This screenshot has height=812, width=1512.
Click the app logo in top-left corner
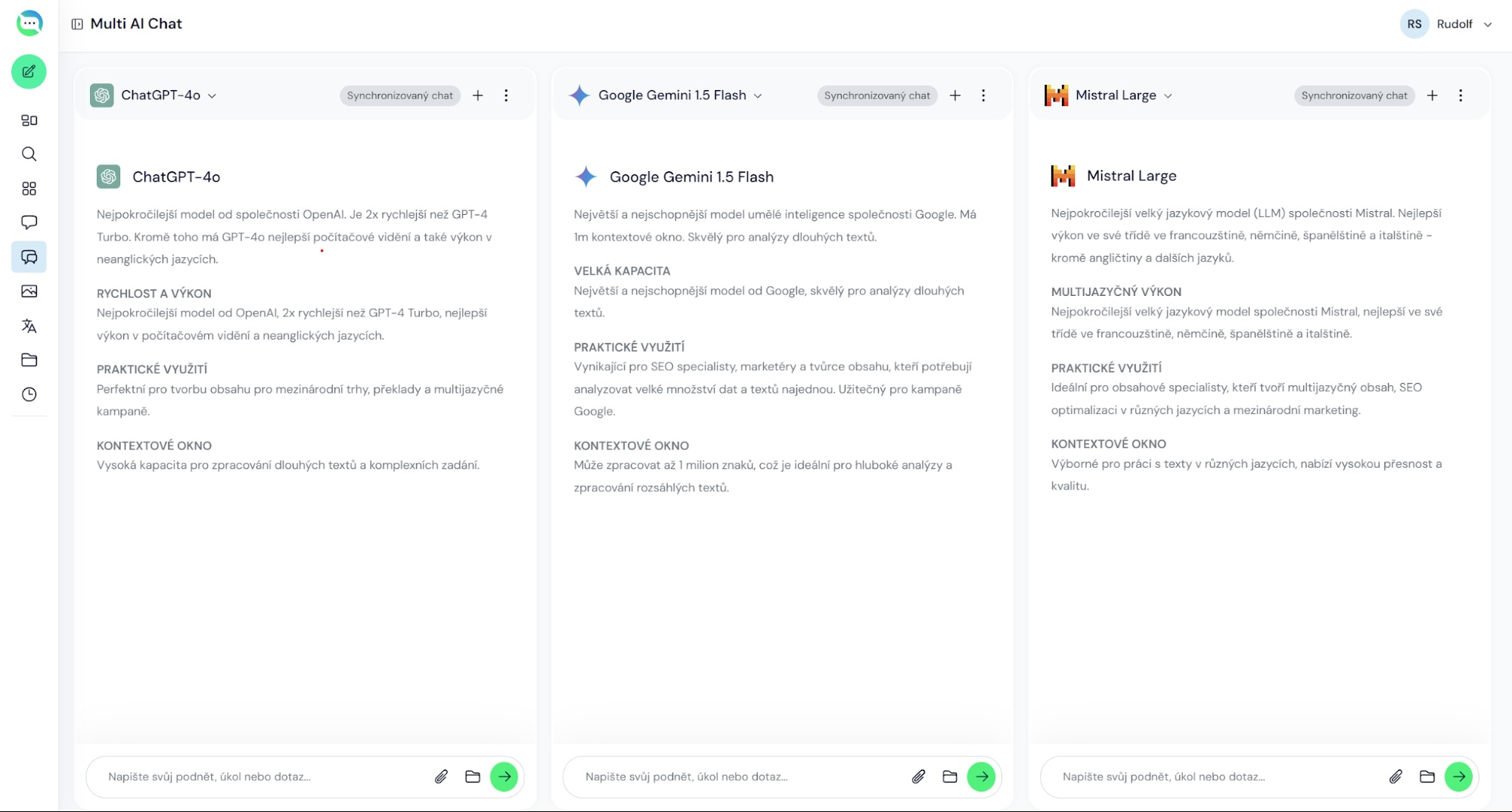[29, 23]
